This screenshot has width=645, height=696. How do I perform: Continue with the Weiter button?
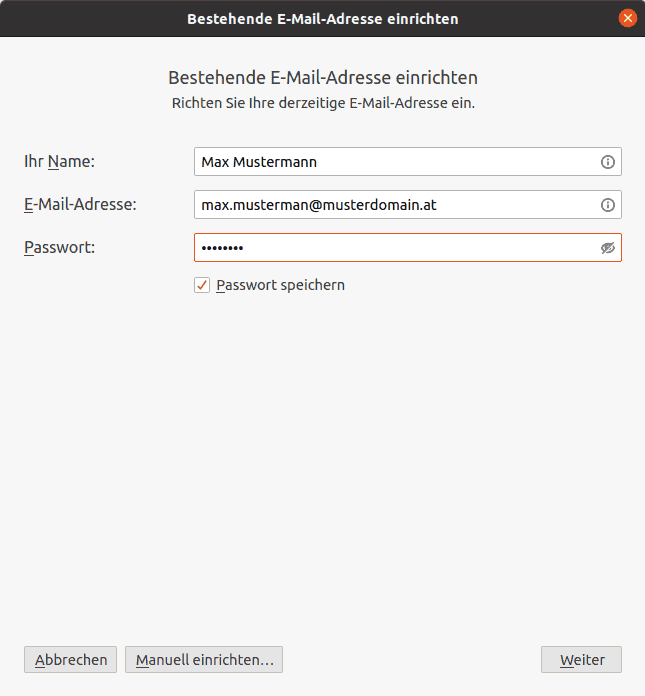coord(581,660)
